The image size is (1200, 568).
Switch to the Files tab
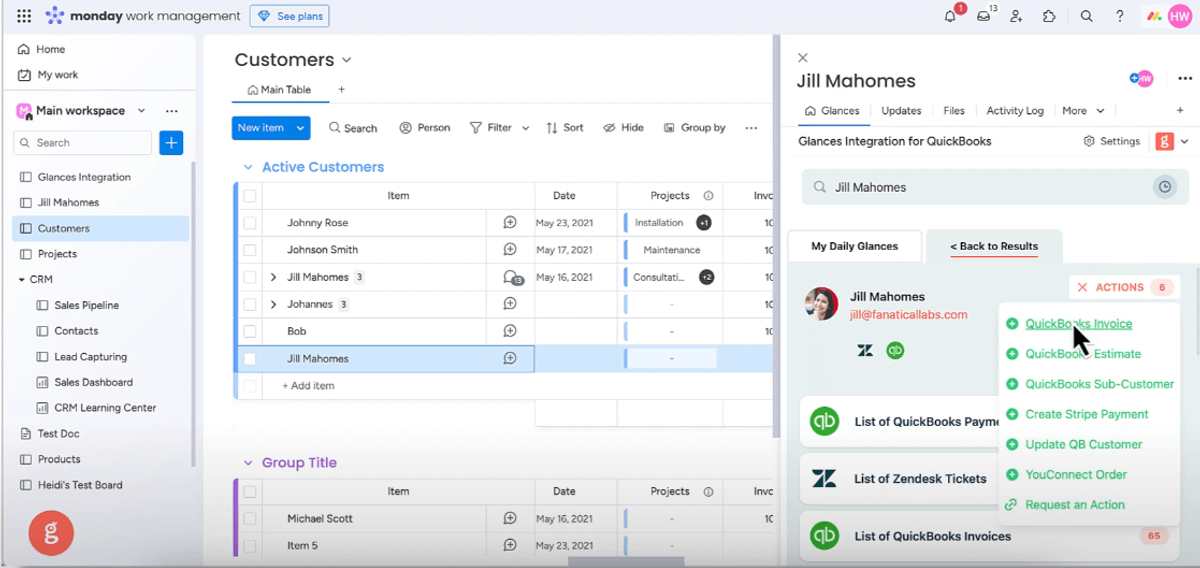pyautogui.click(x=954, y=111)
